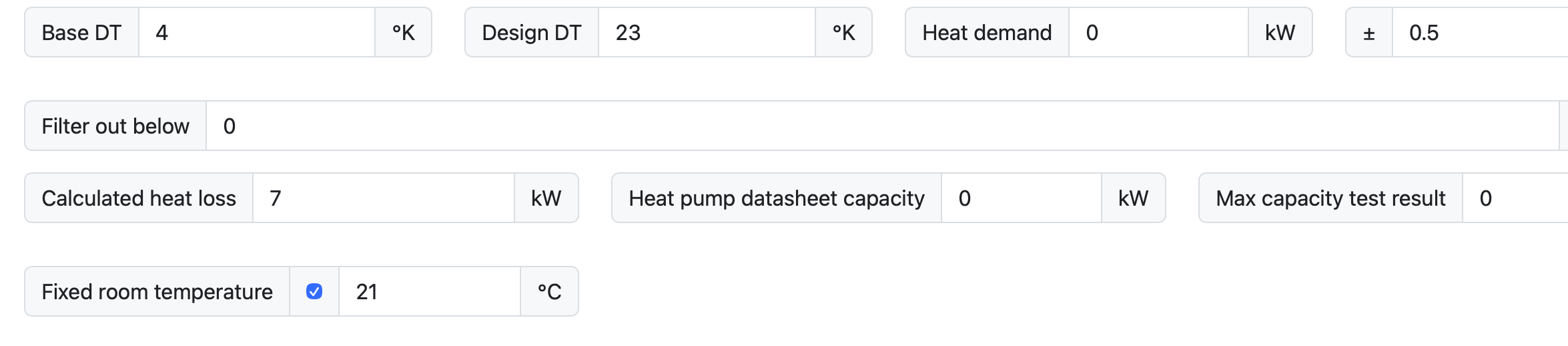Screen dimensions: 1568x346
Task: Click the room temperature value field
Action: pyautogui.click(x=429, y=292)
